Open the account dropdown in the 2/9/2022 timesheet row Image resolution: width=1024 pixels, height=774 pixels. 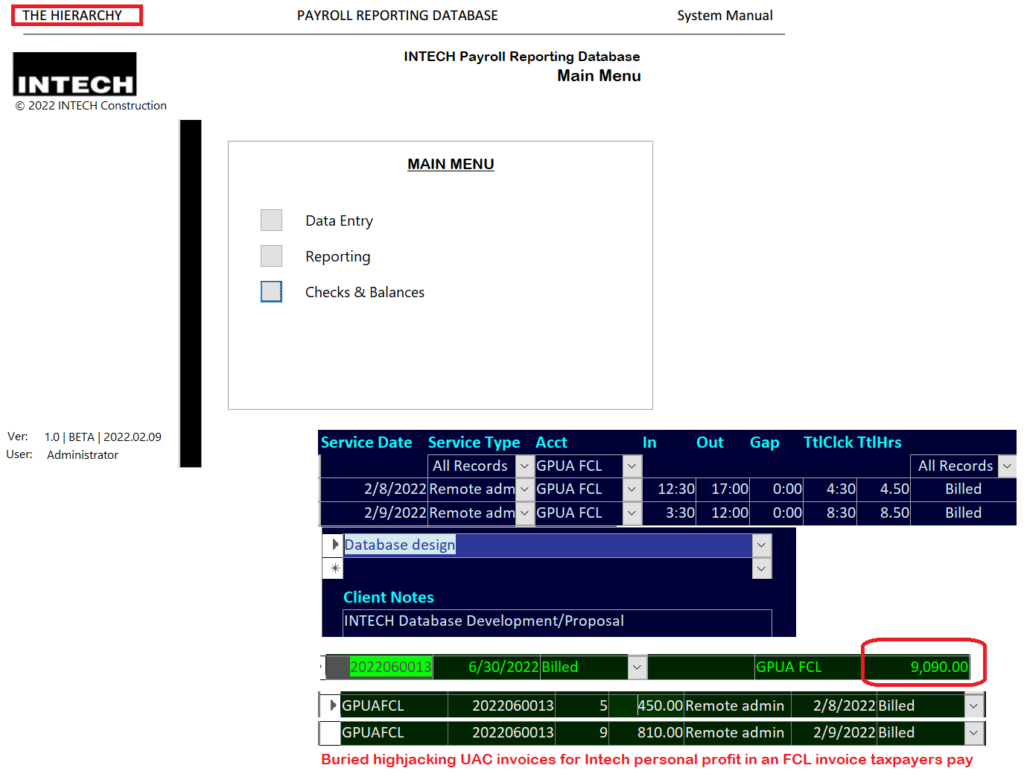(x=632, y=513)
